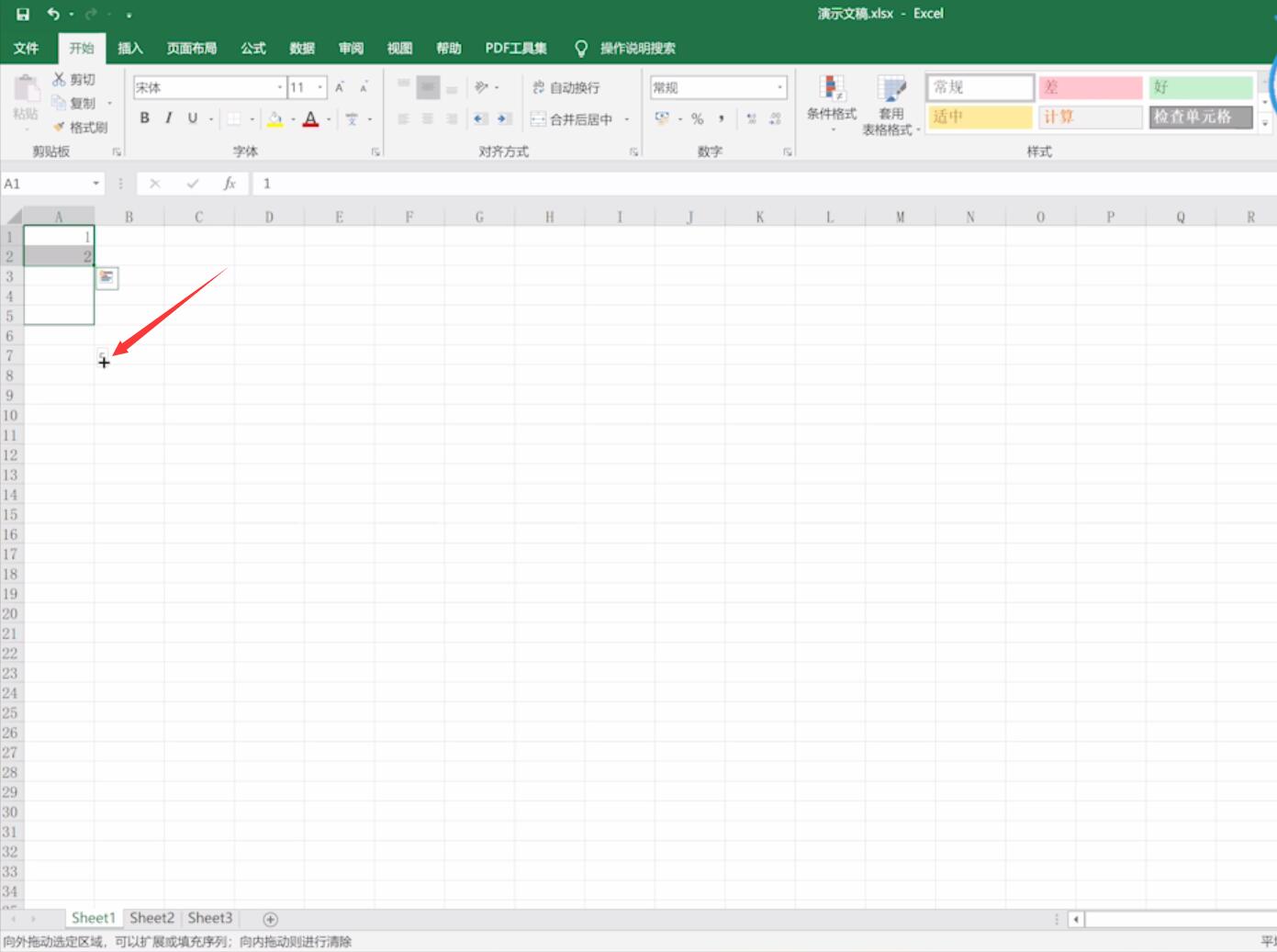Click the phonetic guide 文 icon
This screenshot has height=952, width=1277.
352,118
